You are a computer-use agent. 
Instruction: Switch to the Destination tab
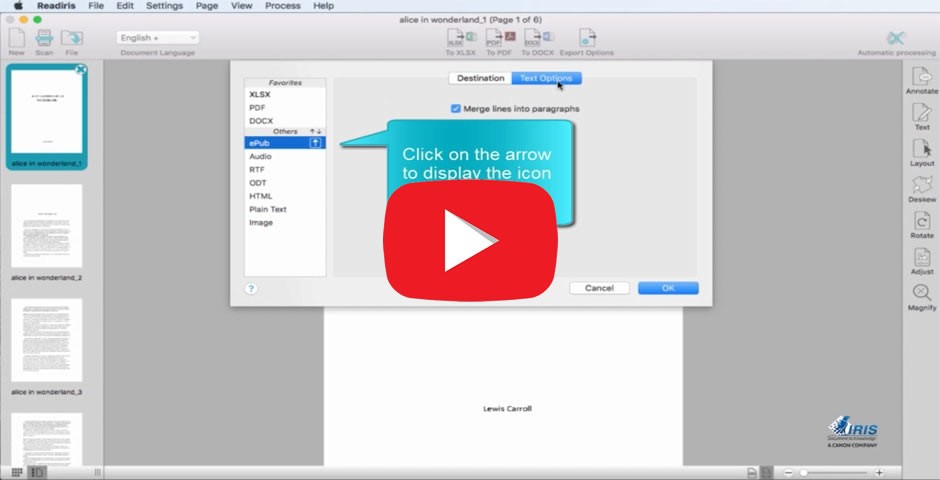[480, 78]
